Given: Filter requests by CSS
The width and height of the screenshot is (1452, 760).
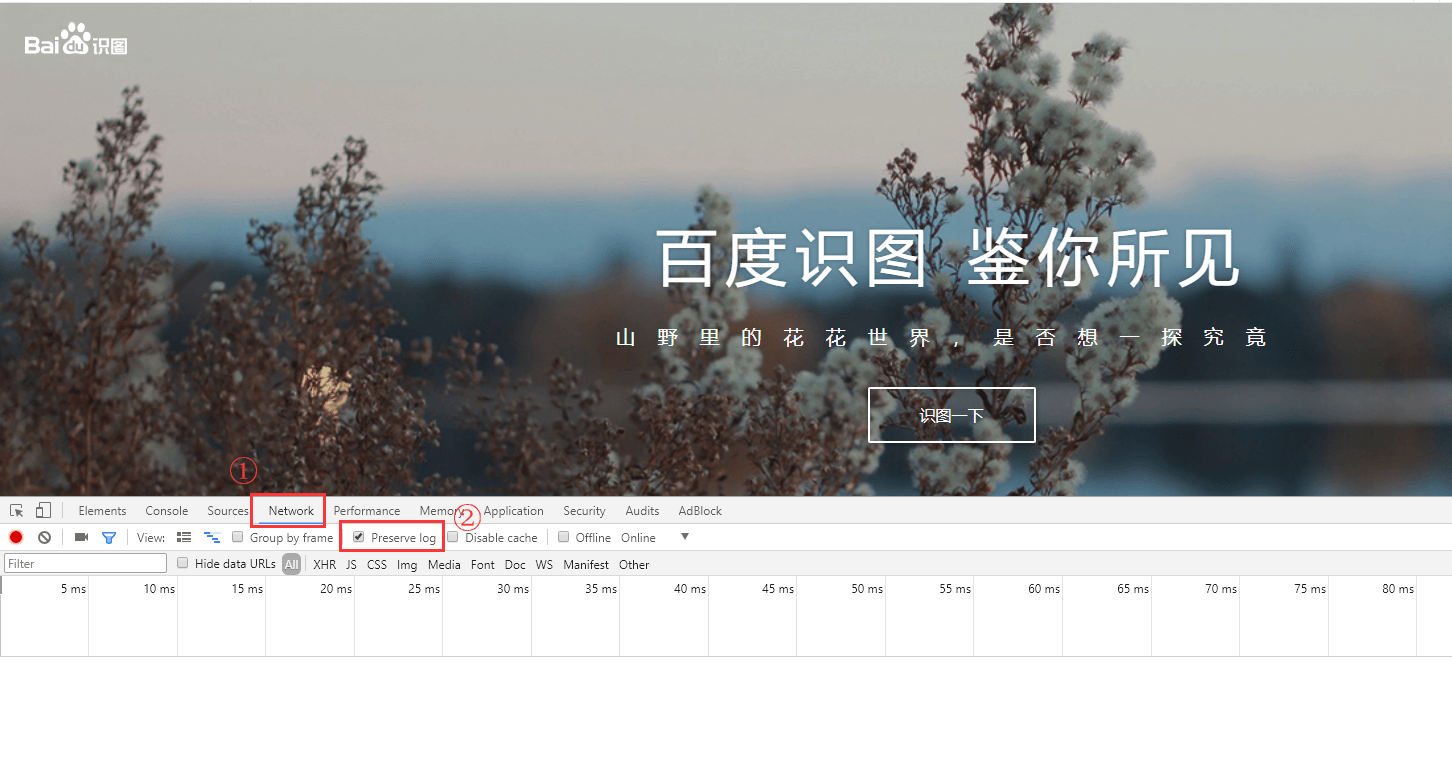Looking at the screenshot, I should point(377,565).
